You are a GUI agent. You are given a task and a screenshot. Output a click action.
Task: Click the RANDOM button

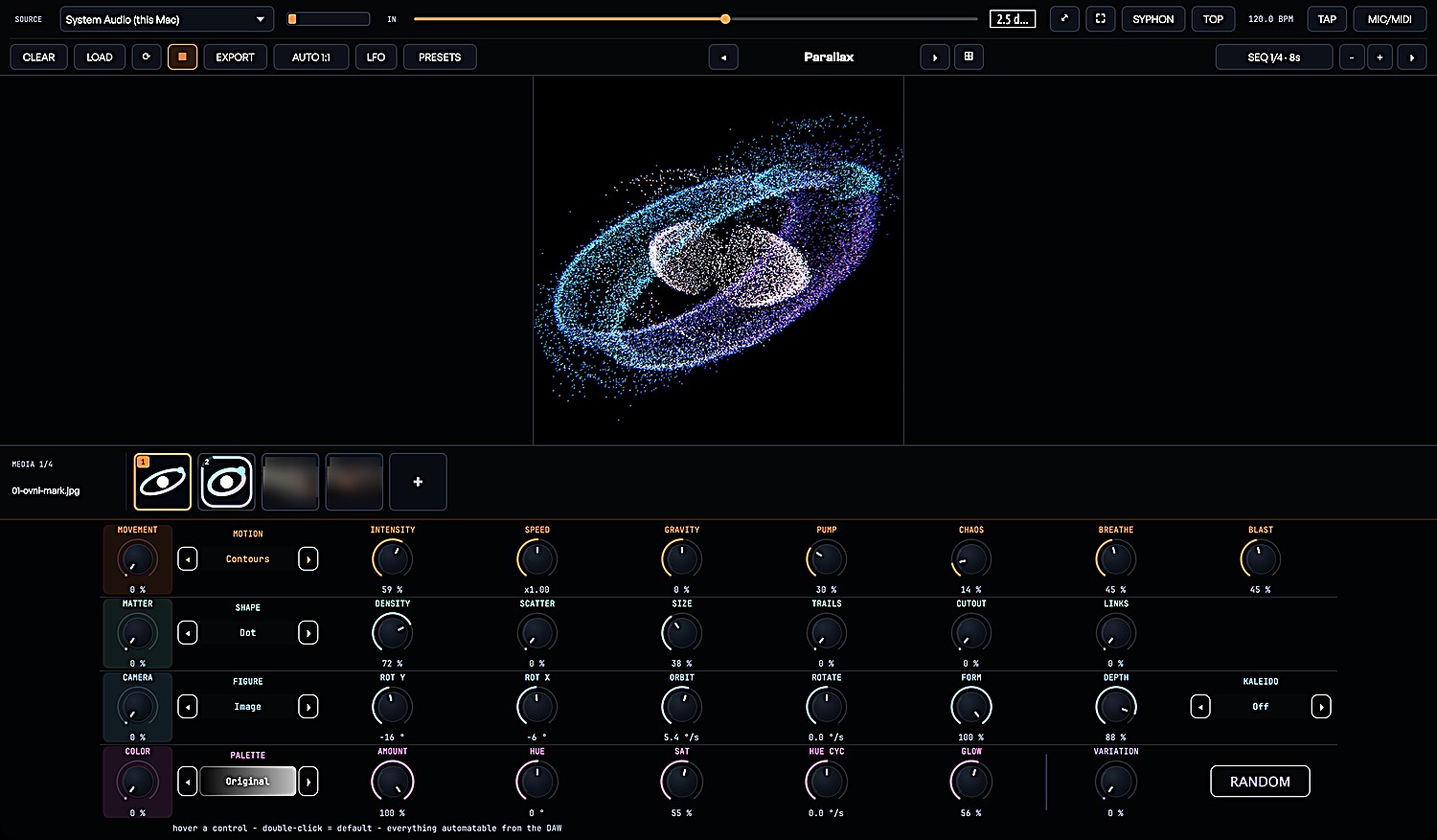point(1261,782)
